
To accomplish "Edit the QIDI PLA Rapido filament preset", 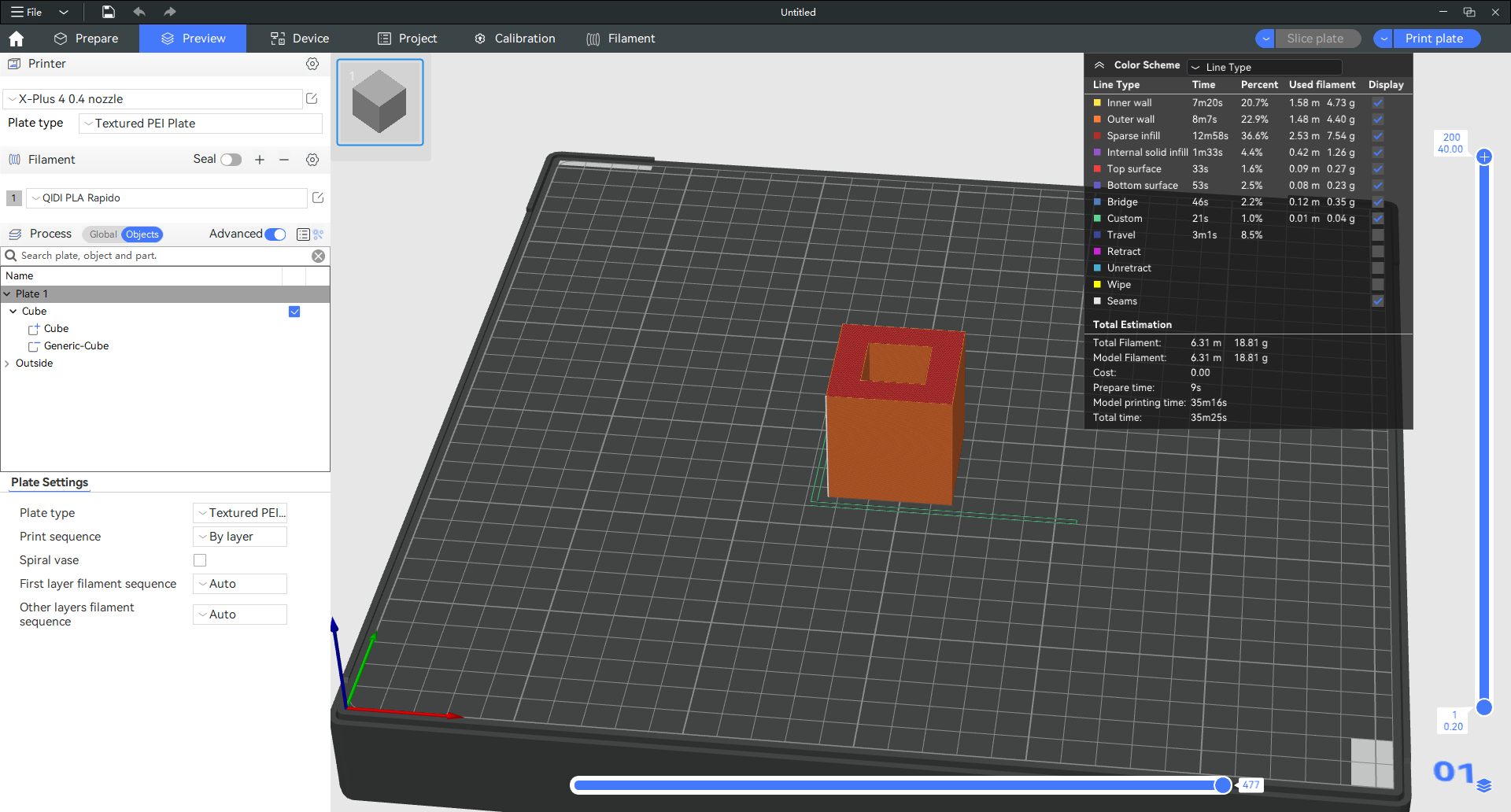I will point(318,198).
